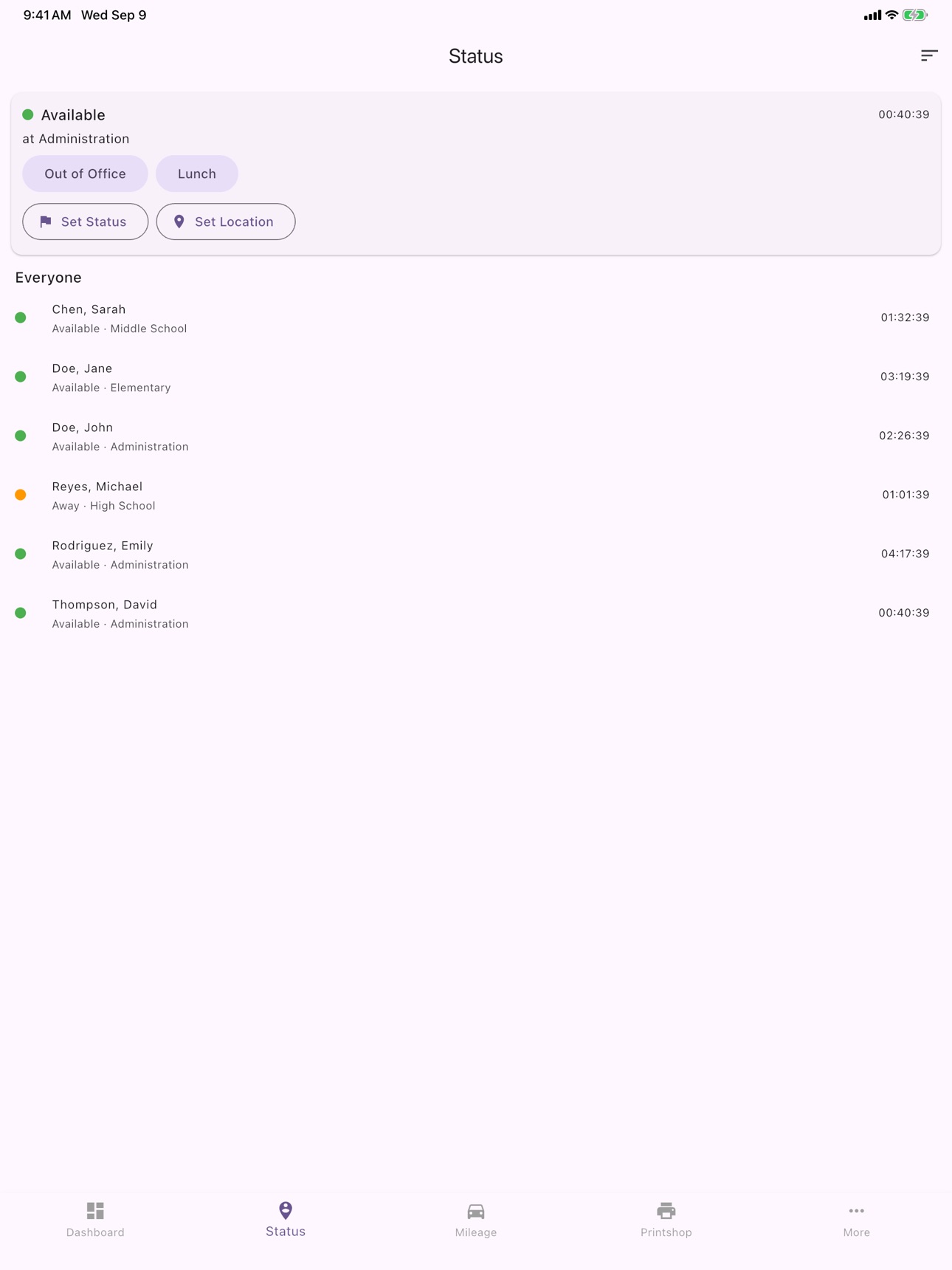
Task: Open Doe, John's status row
Action: pyautogui.click(x=476, y=436)
